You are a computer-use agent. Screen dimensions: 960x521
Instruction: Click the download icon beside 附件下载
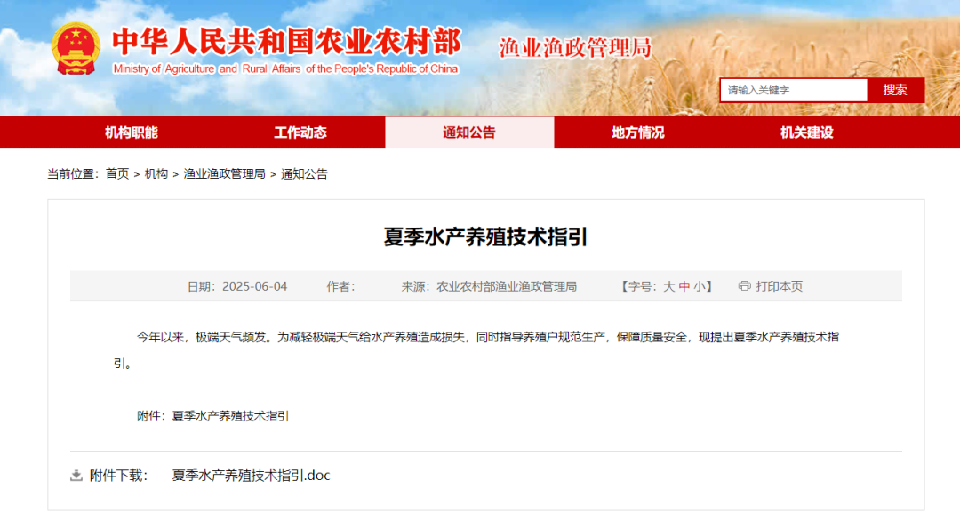[76, 475]
